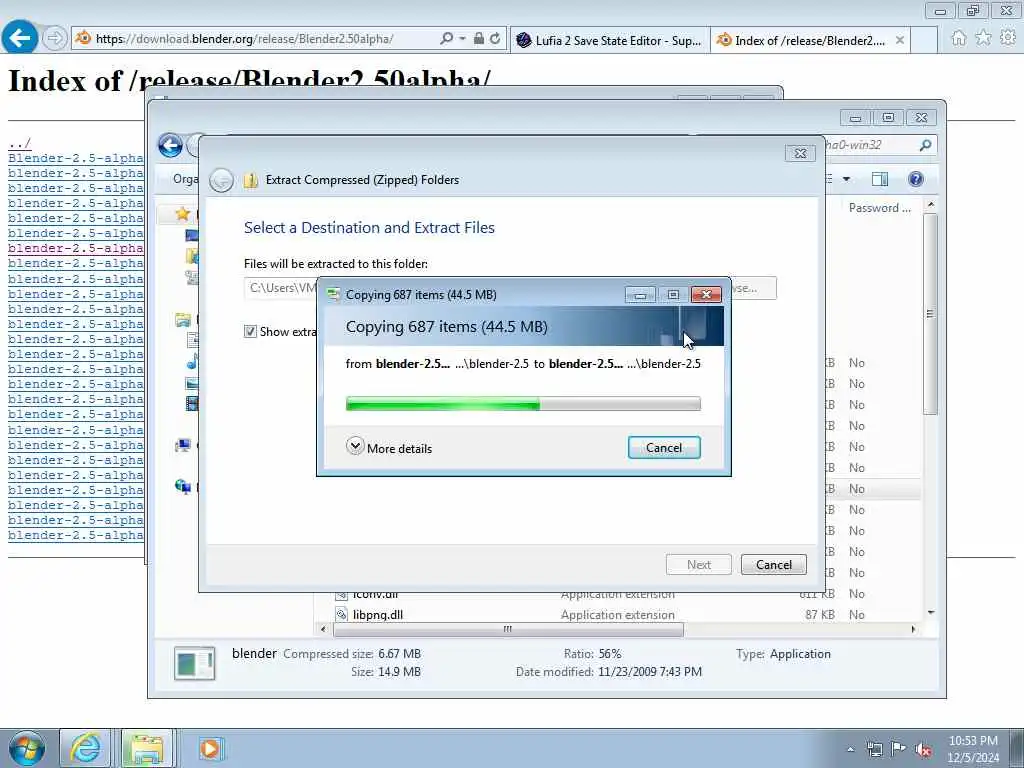
Task: Open the network tray icon
Action: click(x=874, y=750)
